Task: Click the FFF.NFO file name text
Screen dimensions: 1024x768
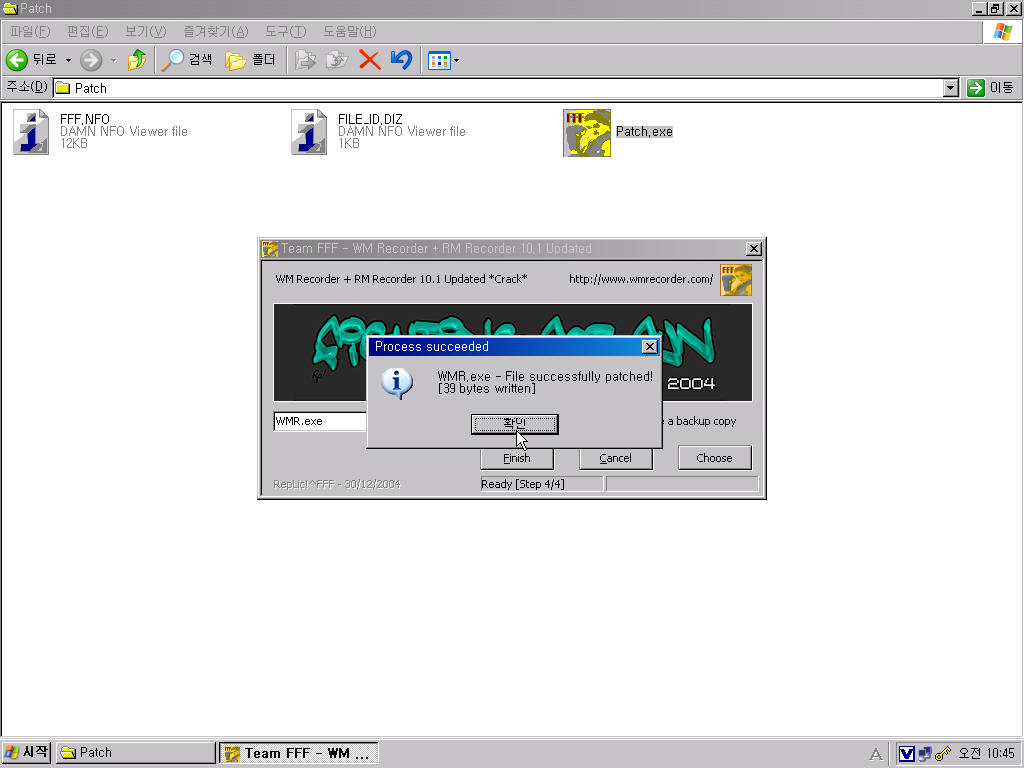Action: coord(85,120)
